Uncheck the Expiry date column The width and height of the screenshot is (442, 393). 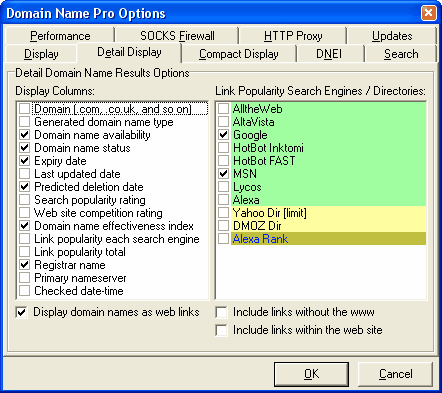tap(24, 161)
